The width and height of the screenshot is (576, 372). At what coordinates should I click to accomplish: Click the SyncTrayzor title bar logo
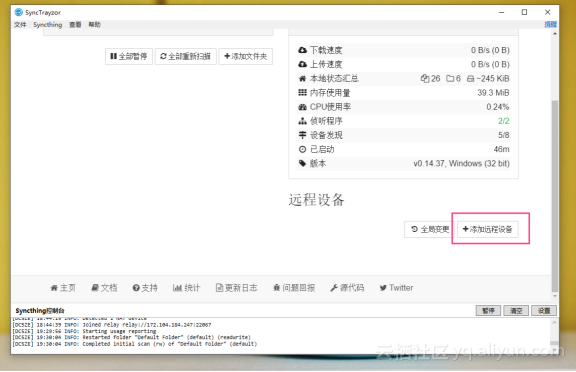(x=19, y=12)
